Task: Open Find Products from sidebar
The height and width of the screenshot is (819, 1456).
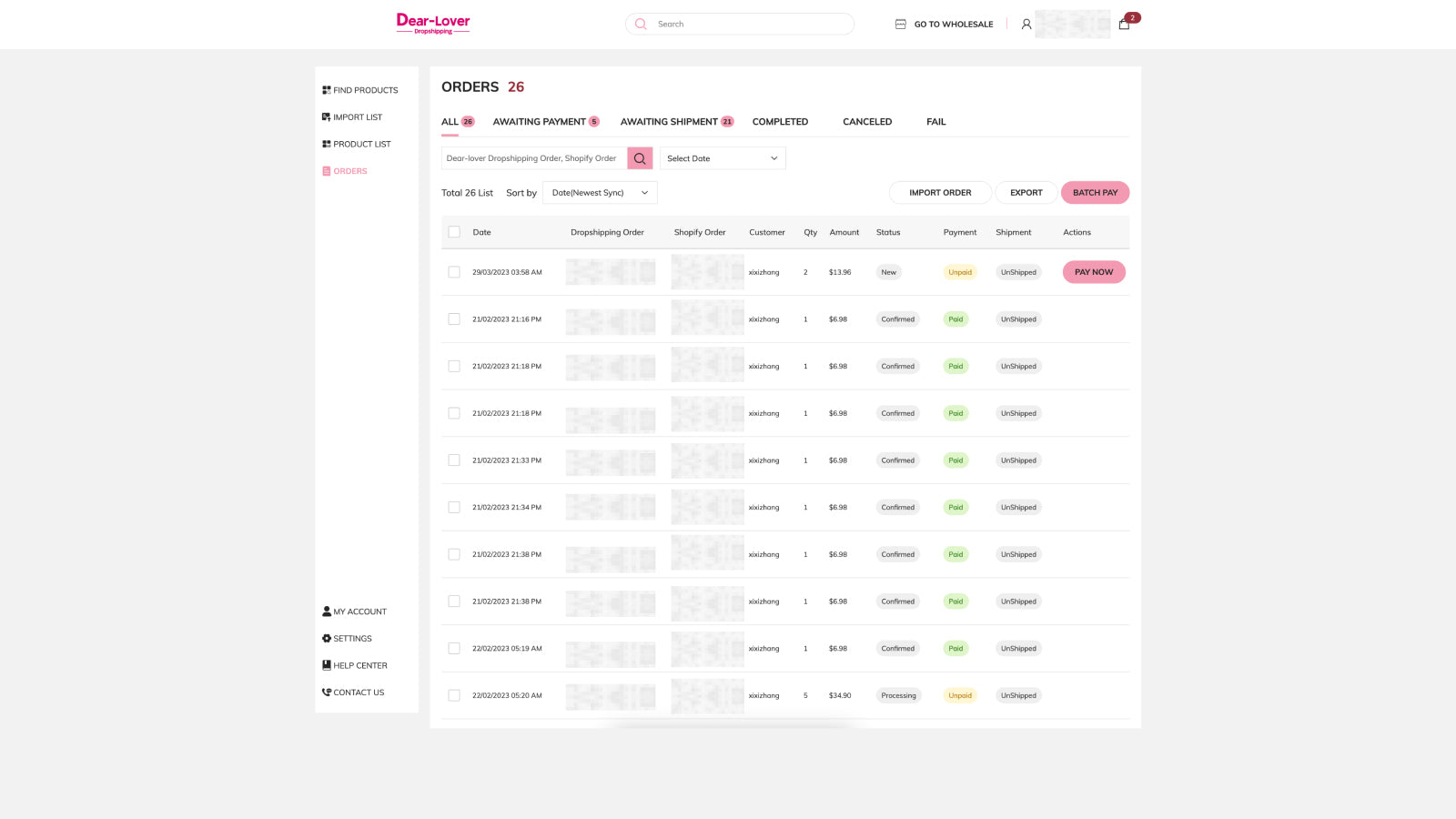Action: point(360,90)
